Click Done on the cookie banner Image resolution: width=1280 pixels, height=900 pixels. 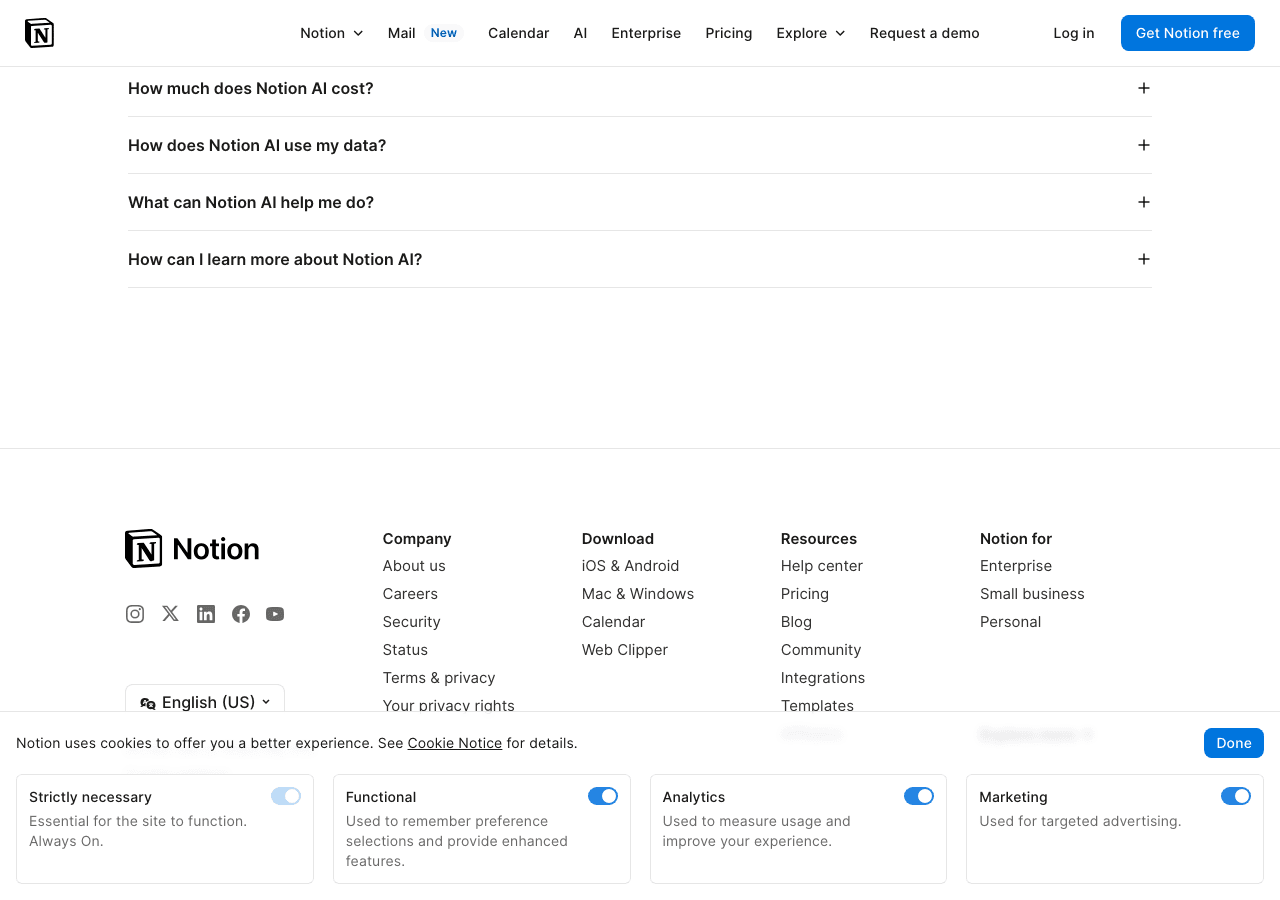pyautogui.click(x=1233, y=743)
